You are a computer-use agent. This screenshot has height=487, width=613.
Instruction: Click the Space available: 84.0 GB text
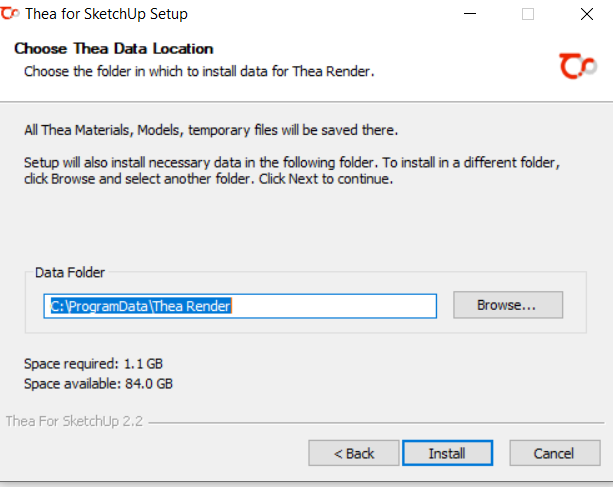click(x=99, y=384)
